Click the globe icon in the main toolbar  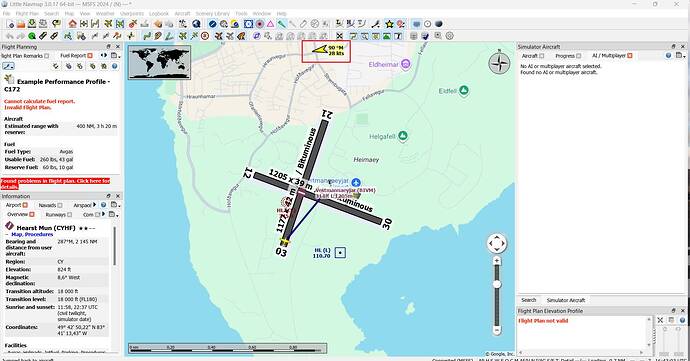point(196,24)
